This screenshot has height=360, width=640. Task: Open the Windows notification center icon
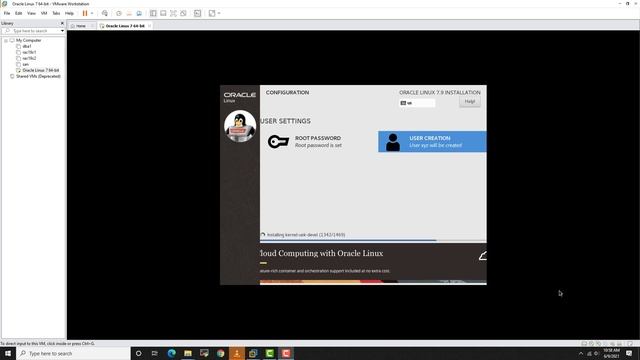click(629, 353)
